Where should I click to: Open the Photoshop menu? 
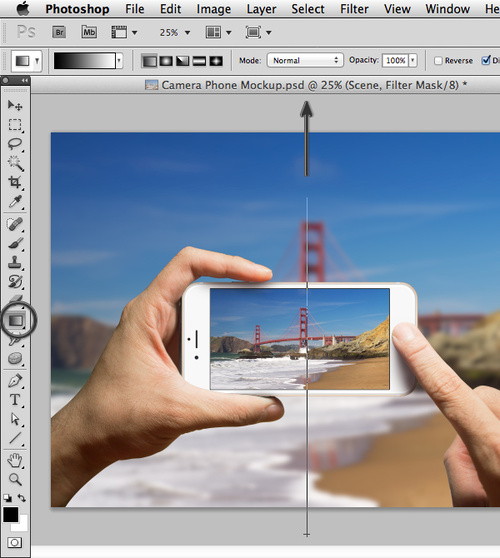click(77, 9)
